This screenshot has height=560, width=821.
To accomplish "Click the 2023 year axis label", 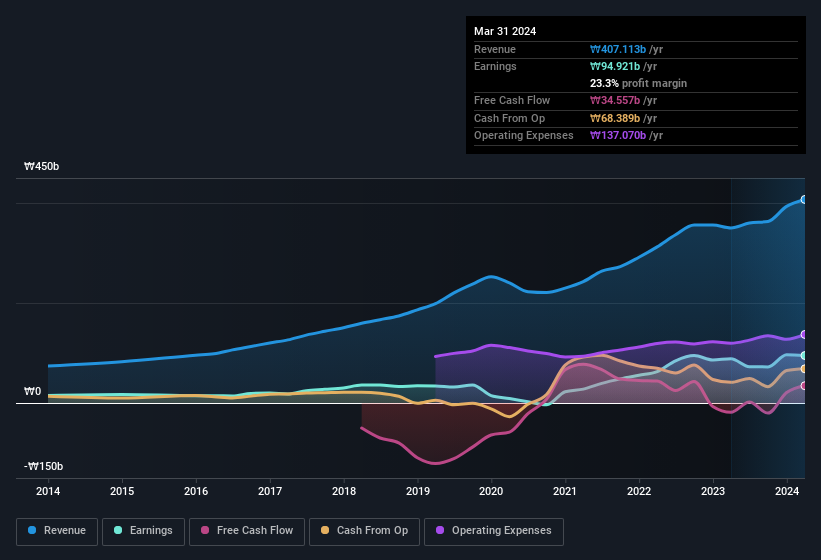I will pos(713,491).
